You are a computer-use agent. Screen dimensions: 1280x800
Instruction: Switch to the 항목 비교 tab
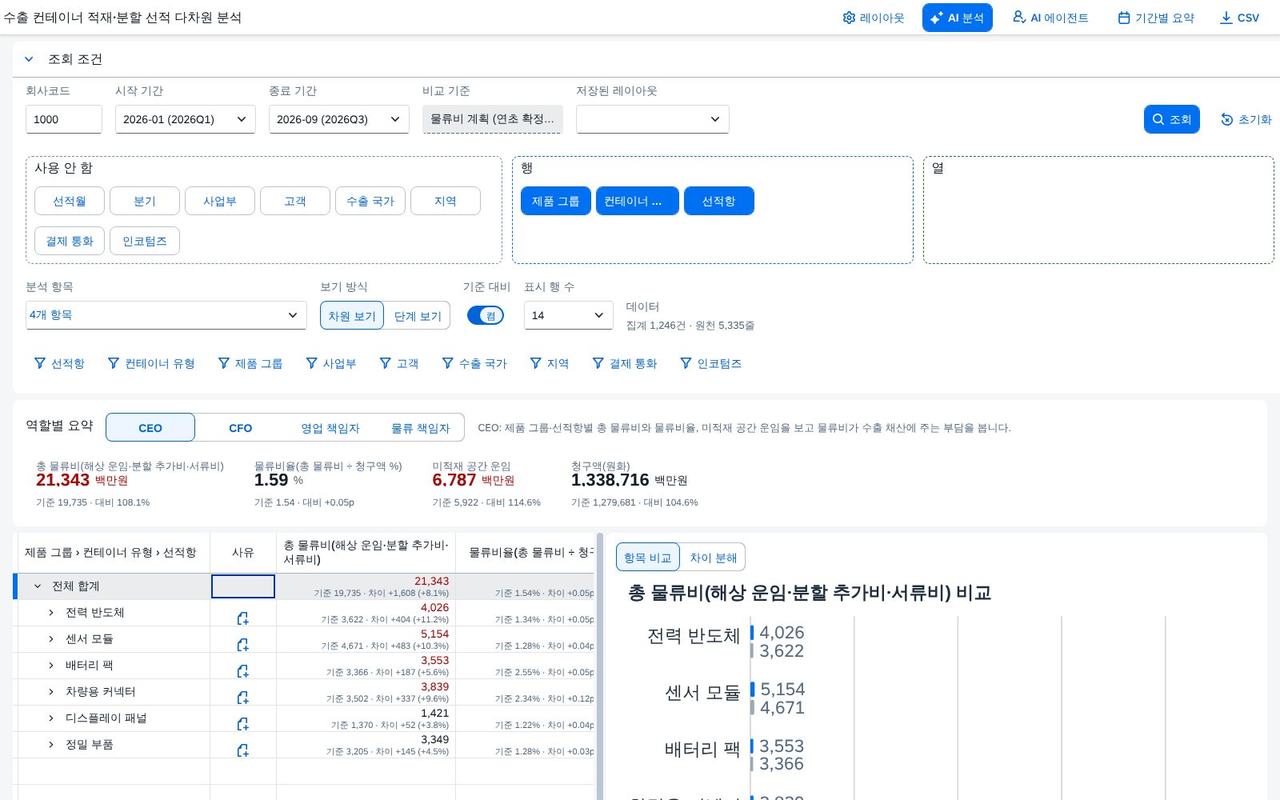coord(648,557)
